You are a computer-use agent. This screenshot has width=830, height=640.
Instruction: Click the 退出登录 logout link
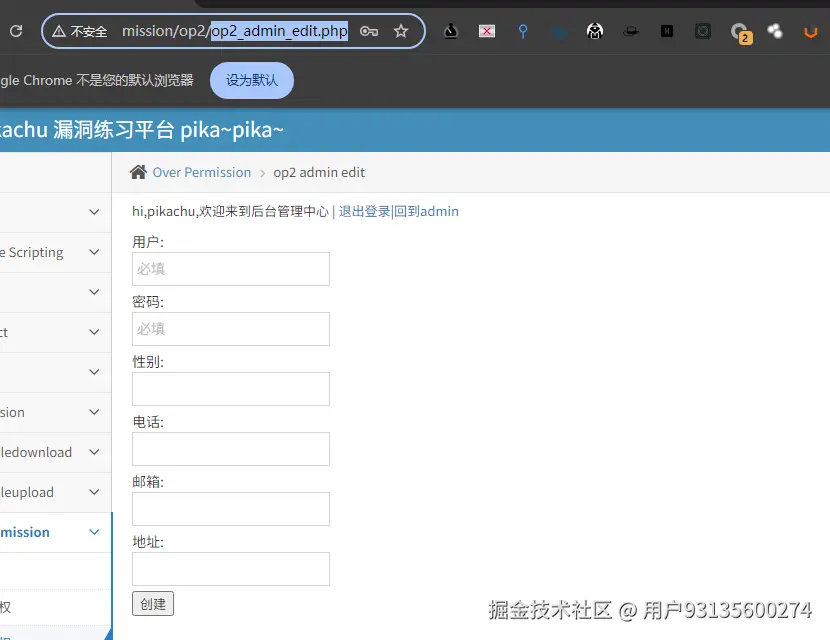[364, 211]
